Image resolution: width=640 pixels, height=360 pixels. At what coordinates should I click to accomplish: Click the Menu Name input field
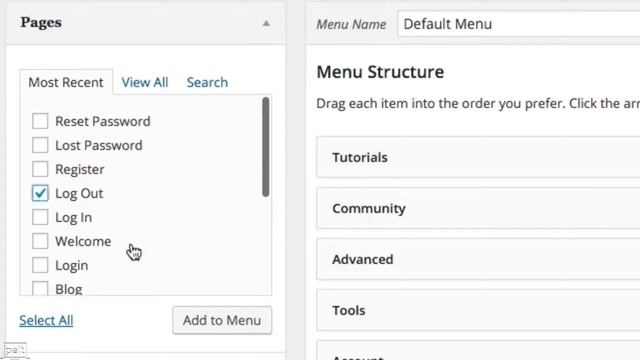coord(519,24)
